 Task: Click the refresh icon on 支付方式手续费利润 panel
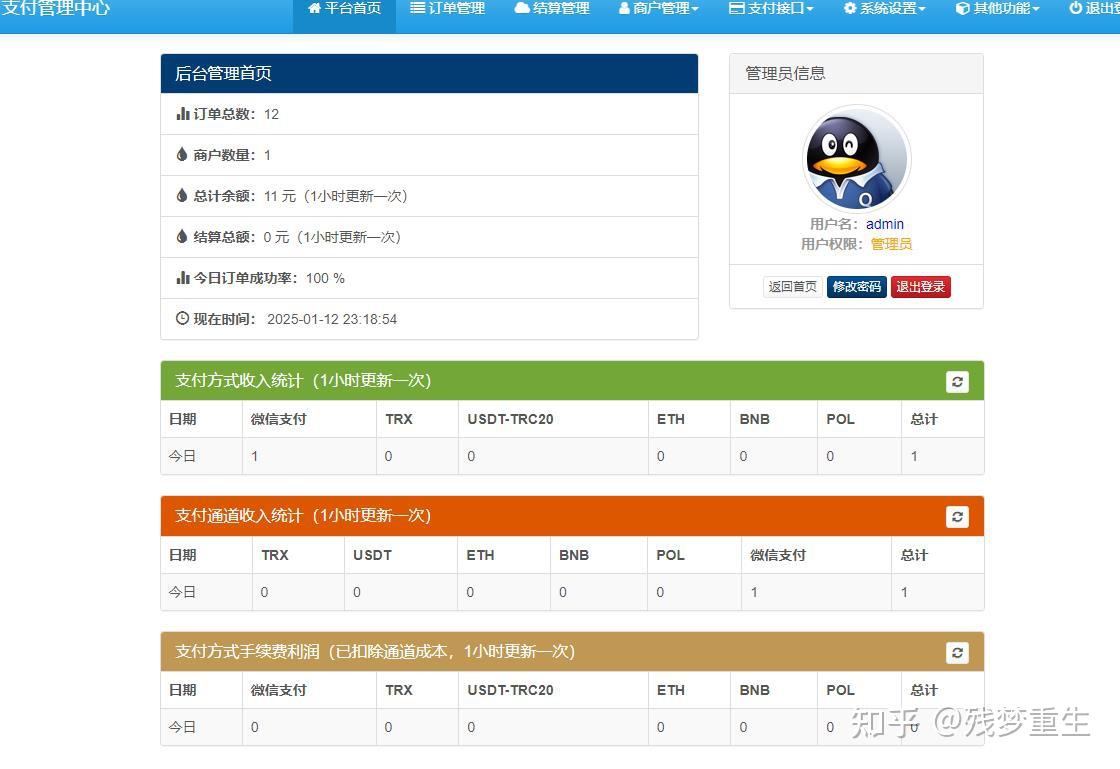pyautogui.click(x=957, y=652)
